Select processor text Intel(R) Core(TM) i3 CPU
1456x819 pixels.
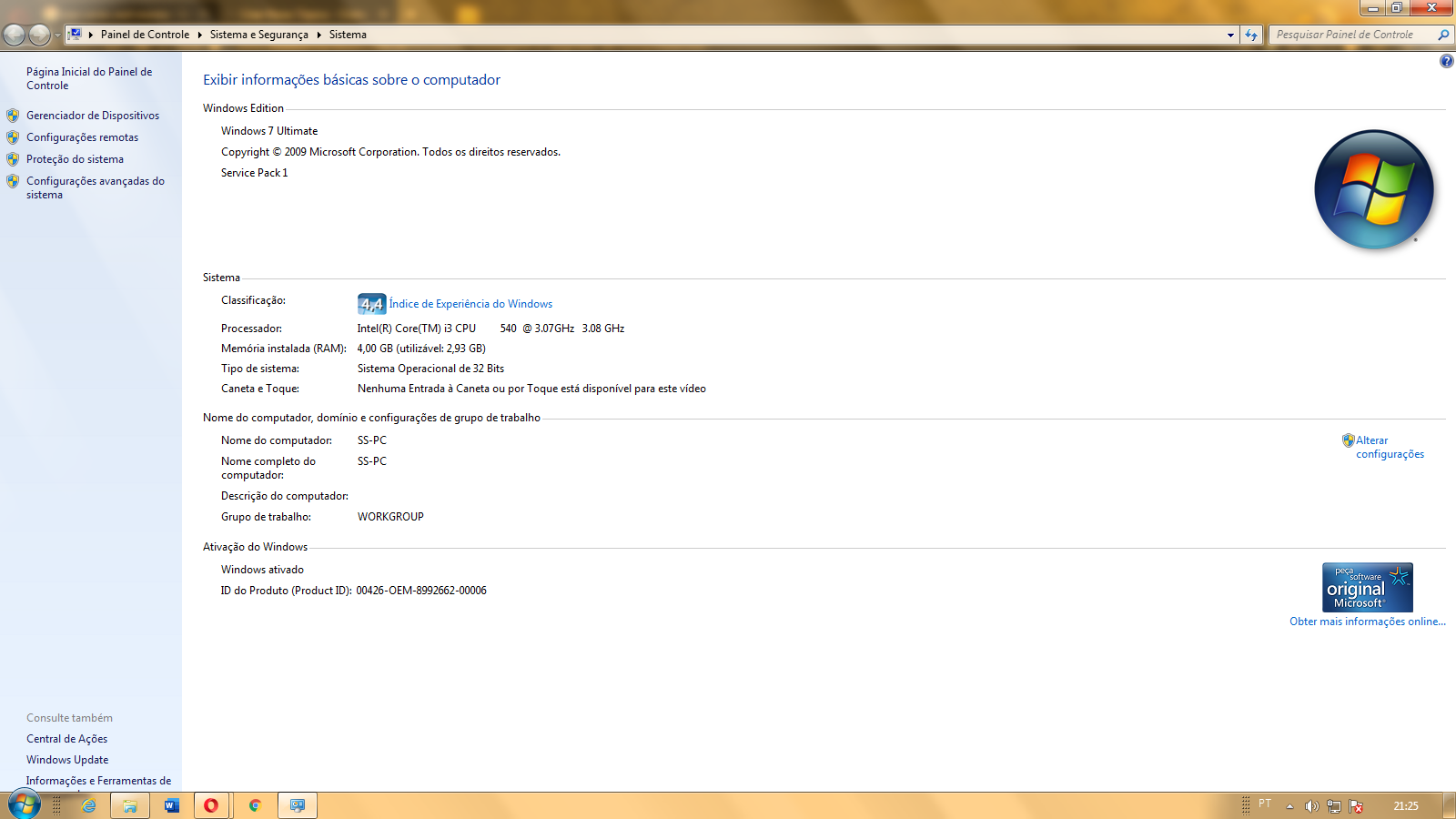417,329
